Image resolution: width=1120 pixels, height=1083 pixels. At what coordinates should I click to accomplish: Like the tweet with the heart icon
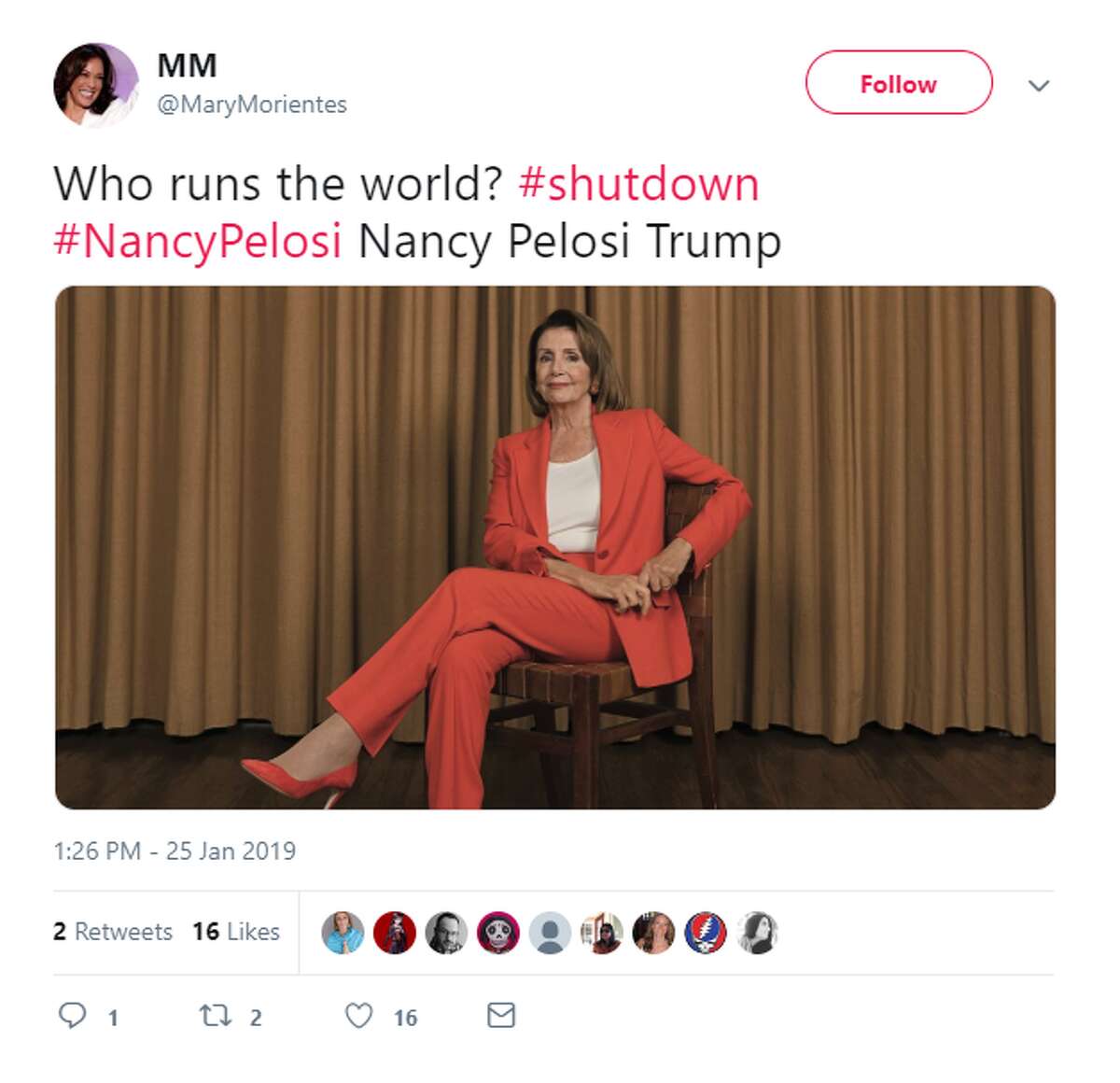[x=359, y=1015]
